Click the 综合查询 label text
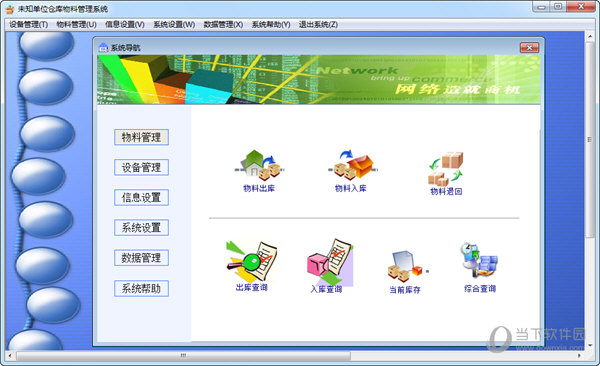This screenshot has height=366, width=600. click(480, 288)
